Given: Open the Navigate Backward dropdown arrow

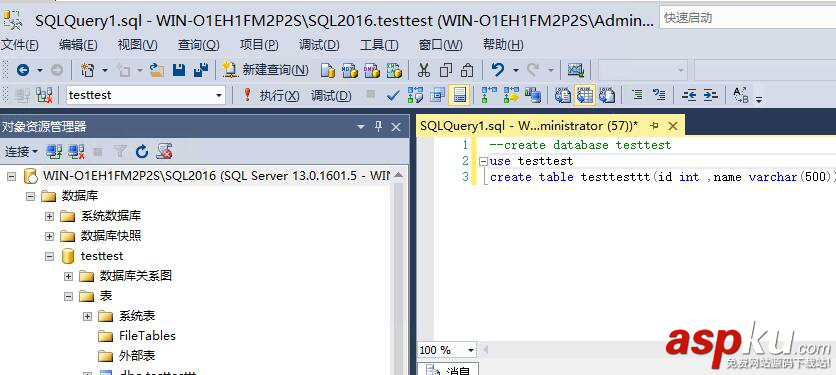Looking at the screenshot, I should [39, 70].
